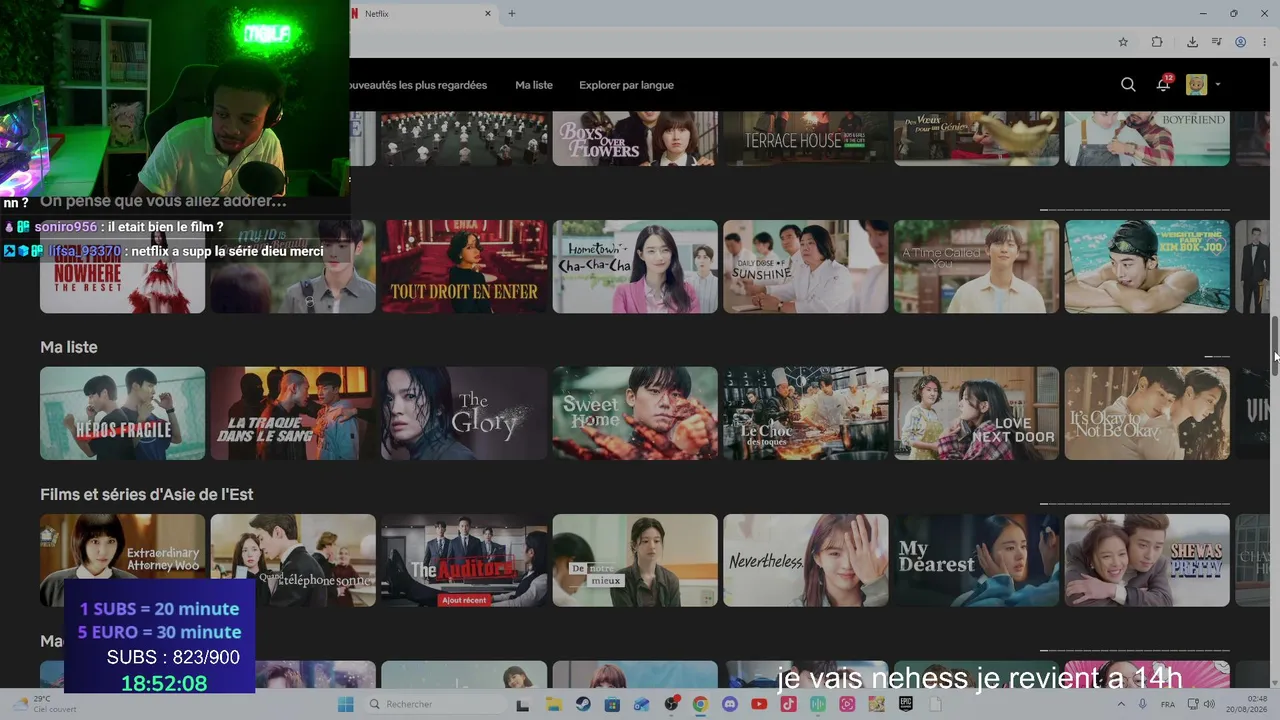Open Quand le téléphone sonne card
1280x720 pixels.
click(293, 560)
